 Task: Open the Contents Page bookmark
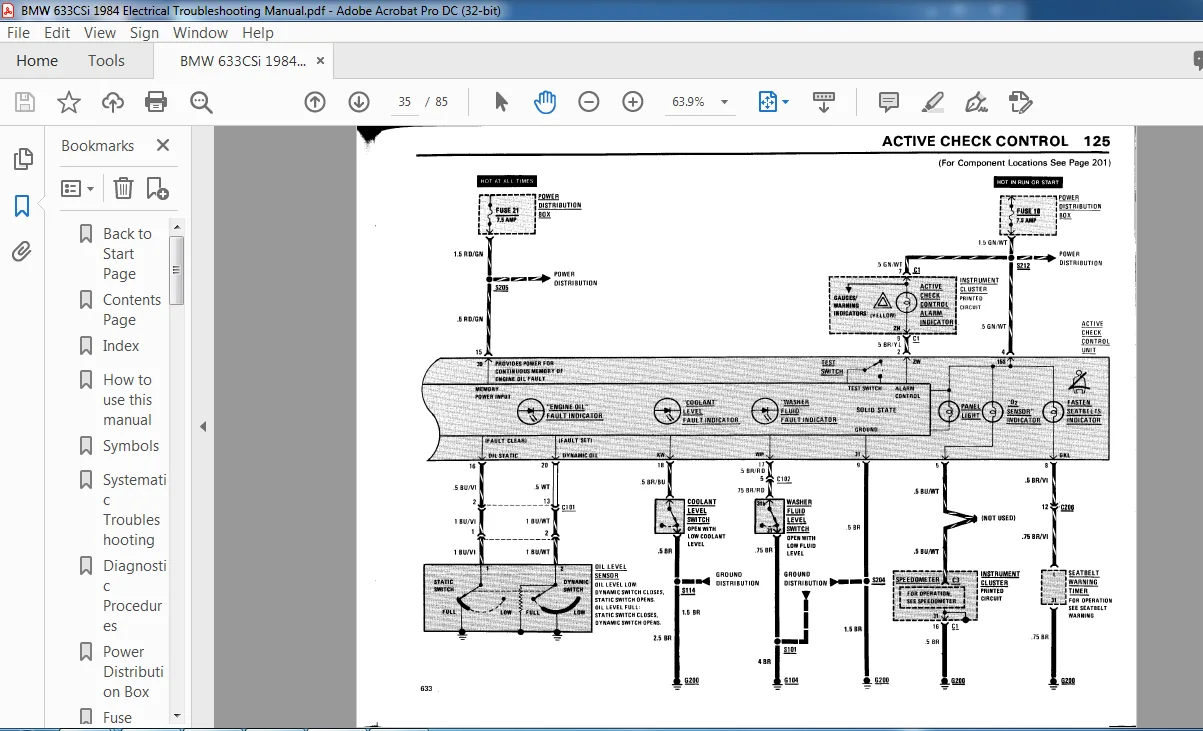coord(131,310)
